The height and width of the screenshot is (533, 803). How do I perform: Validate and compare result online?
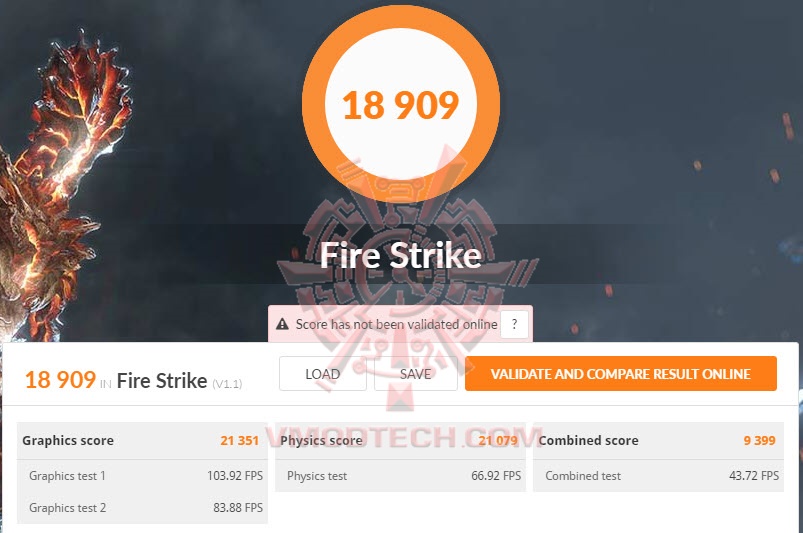pyautogui.click(x=621, y=374)
